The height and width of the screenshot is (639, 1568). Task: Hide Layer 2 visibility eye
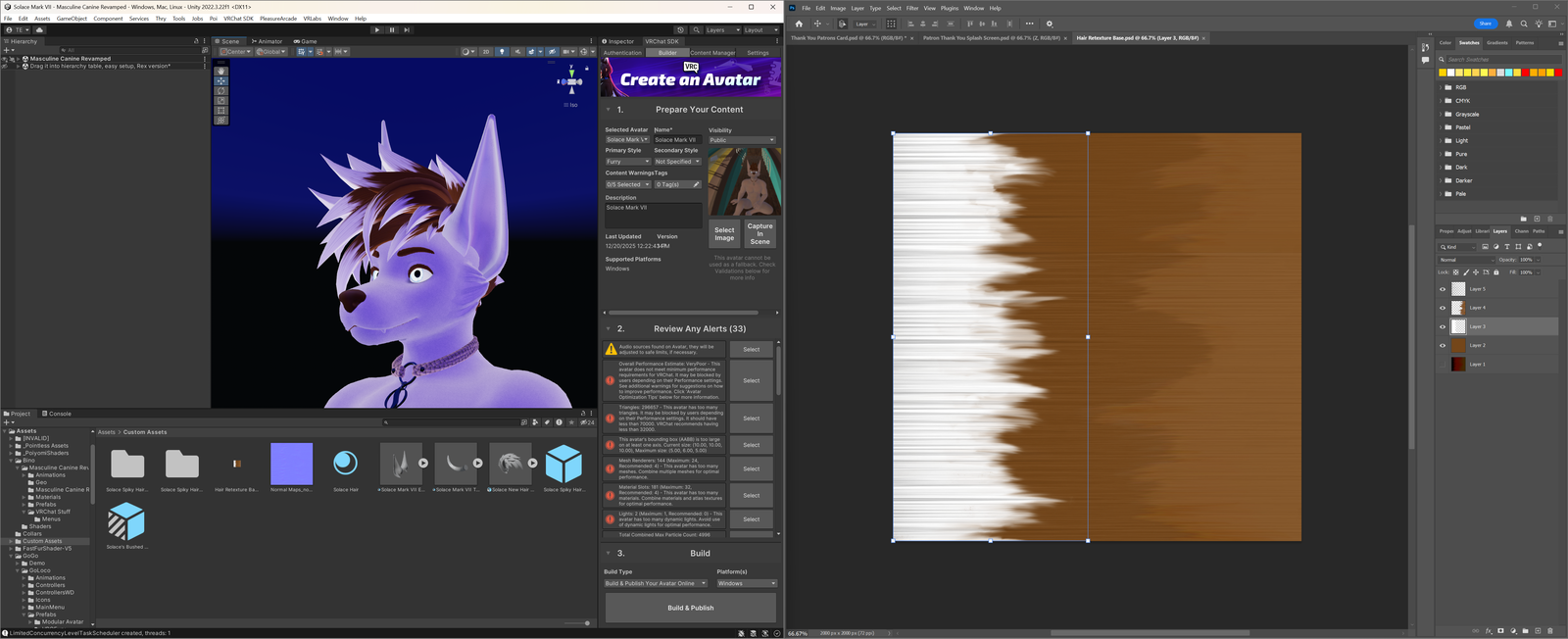[1443, 346]
